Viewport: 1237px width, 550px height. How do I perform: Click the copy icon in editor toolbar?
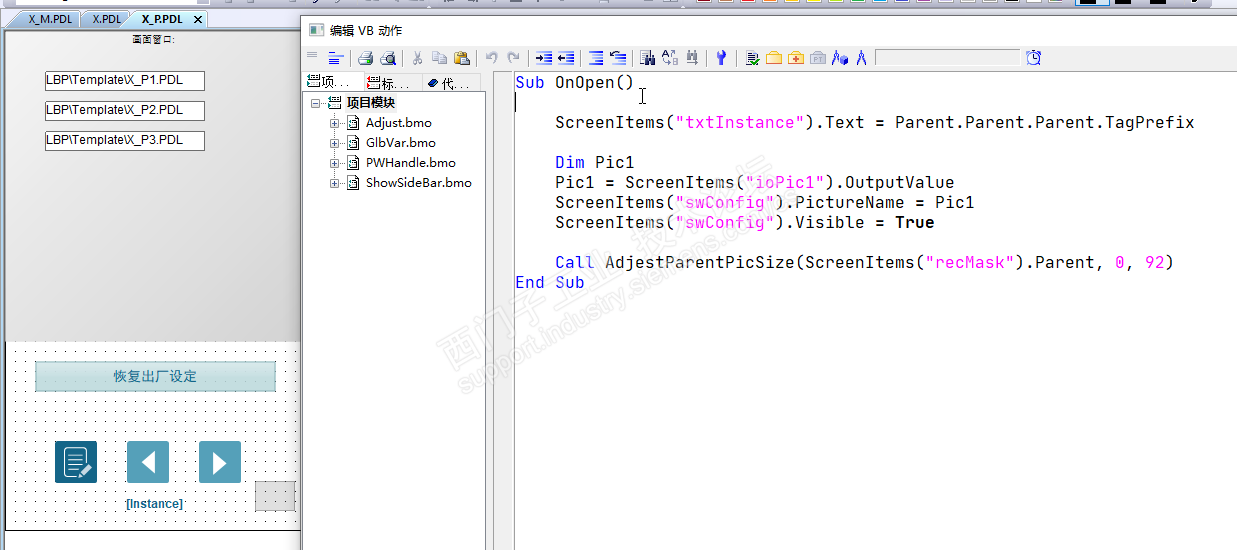click(440, 58)
